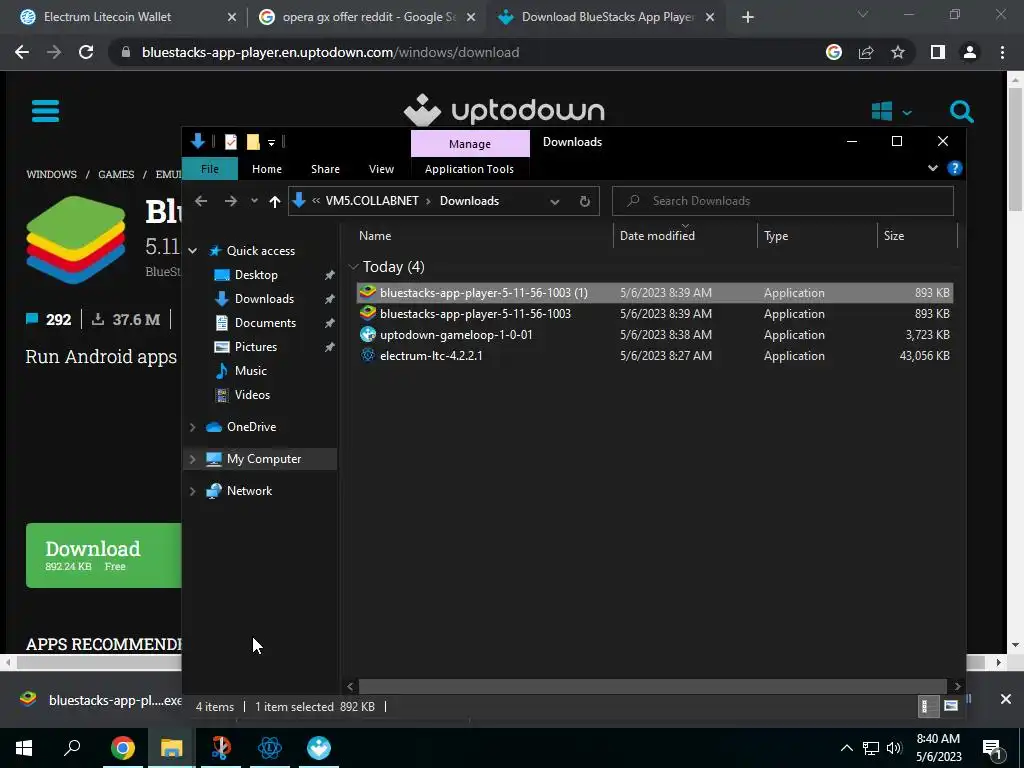Open the Chrome share icon
This screenshot has width=1024, height=768.
[866, 52]
